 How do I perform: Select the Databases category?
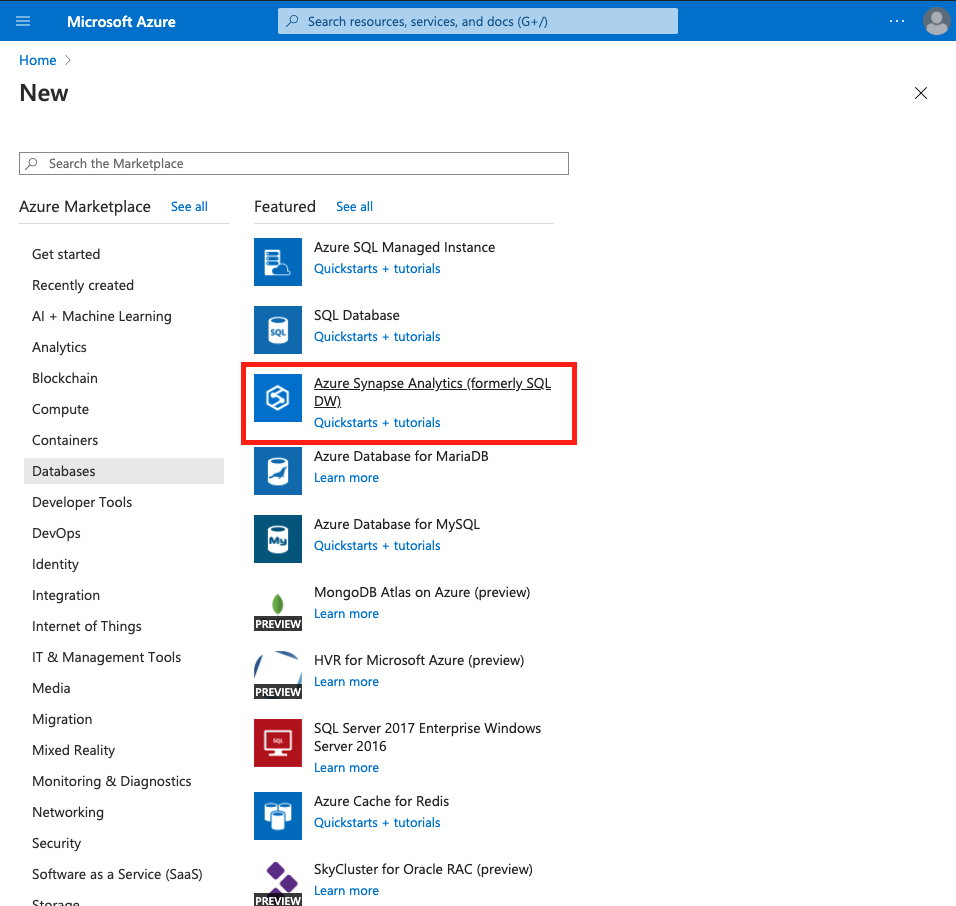65,470
